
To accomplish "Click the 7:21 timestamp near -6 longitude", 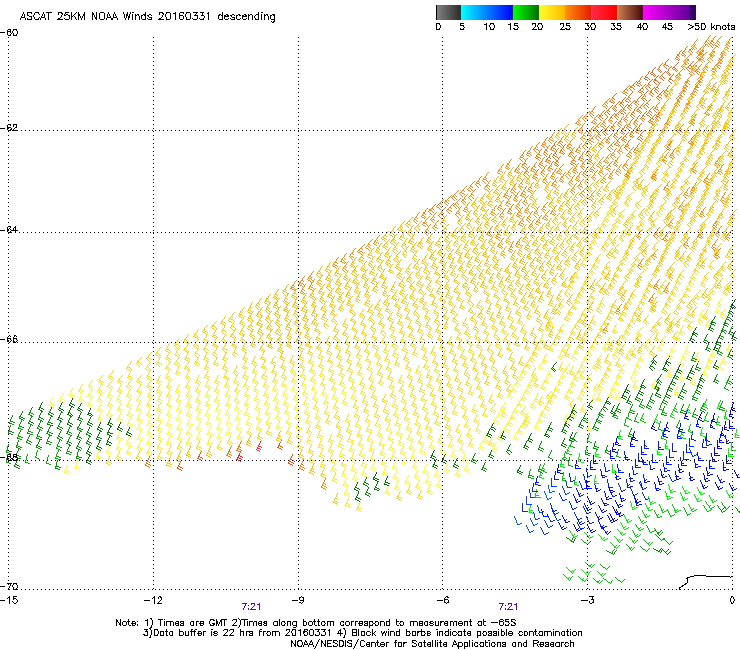I will (508, 607).
